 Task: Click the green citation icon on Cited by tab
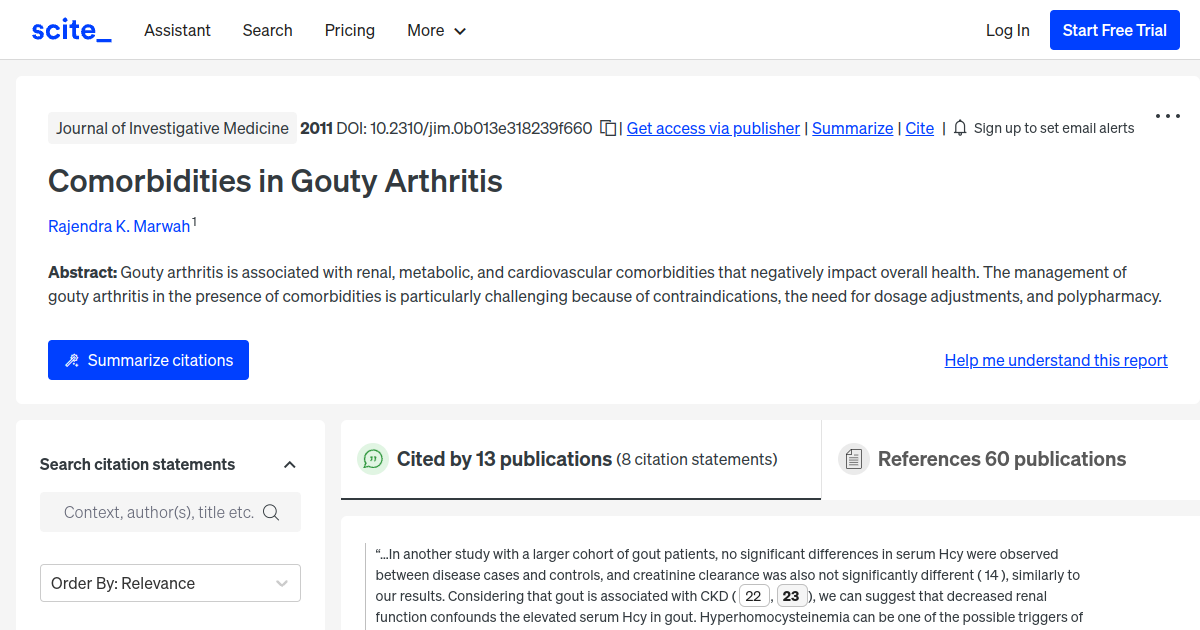373,459
